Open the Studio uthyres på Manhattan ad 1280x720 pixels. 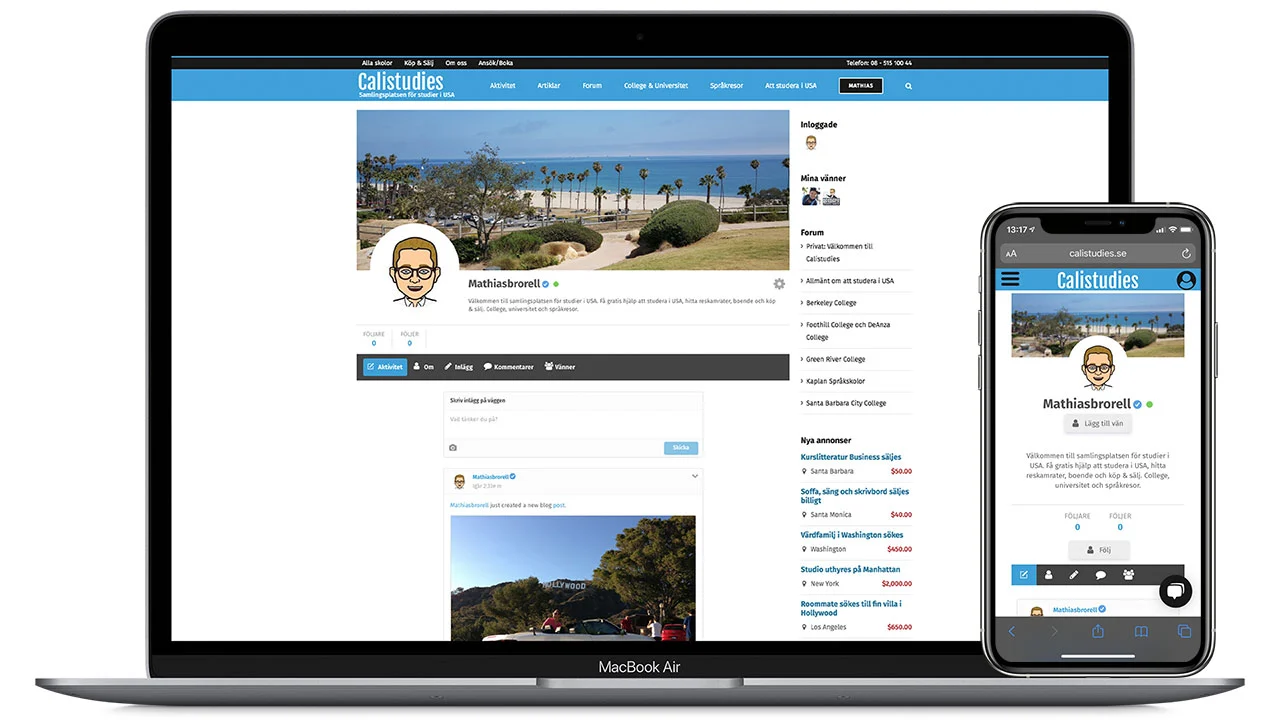coord(850,570)
